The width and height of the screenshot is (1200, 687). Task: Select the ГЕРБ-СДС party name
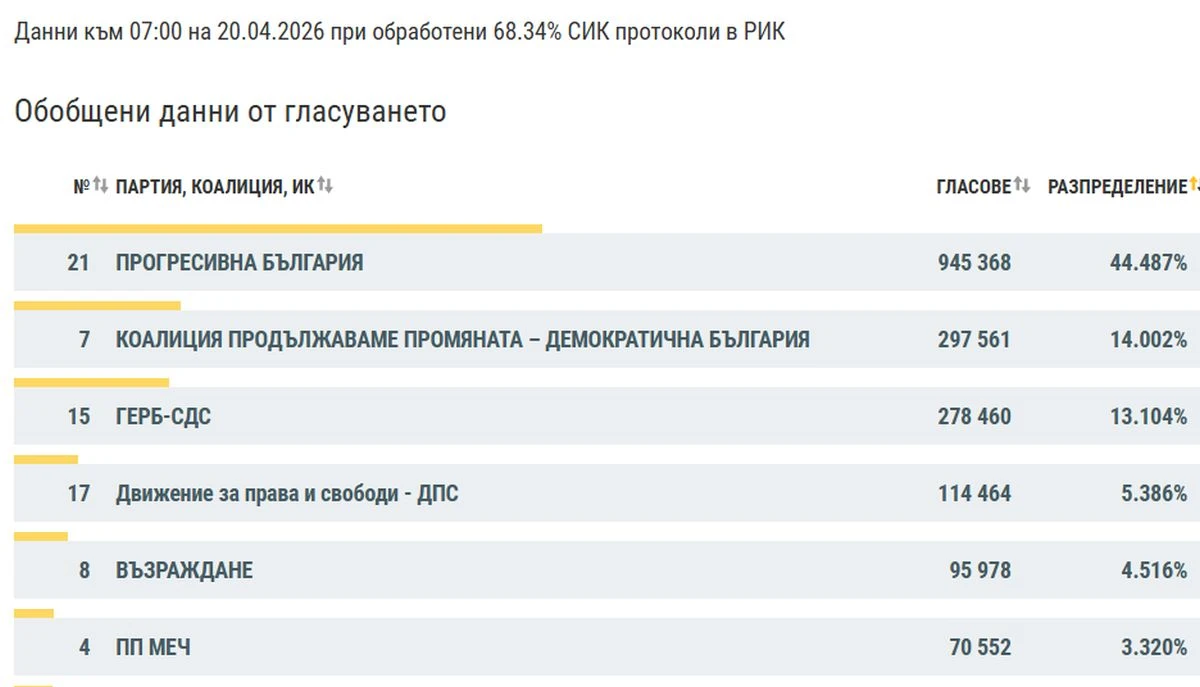click(x=163, y=417)
